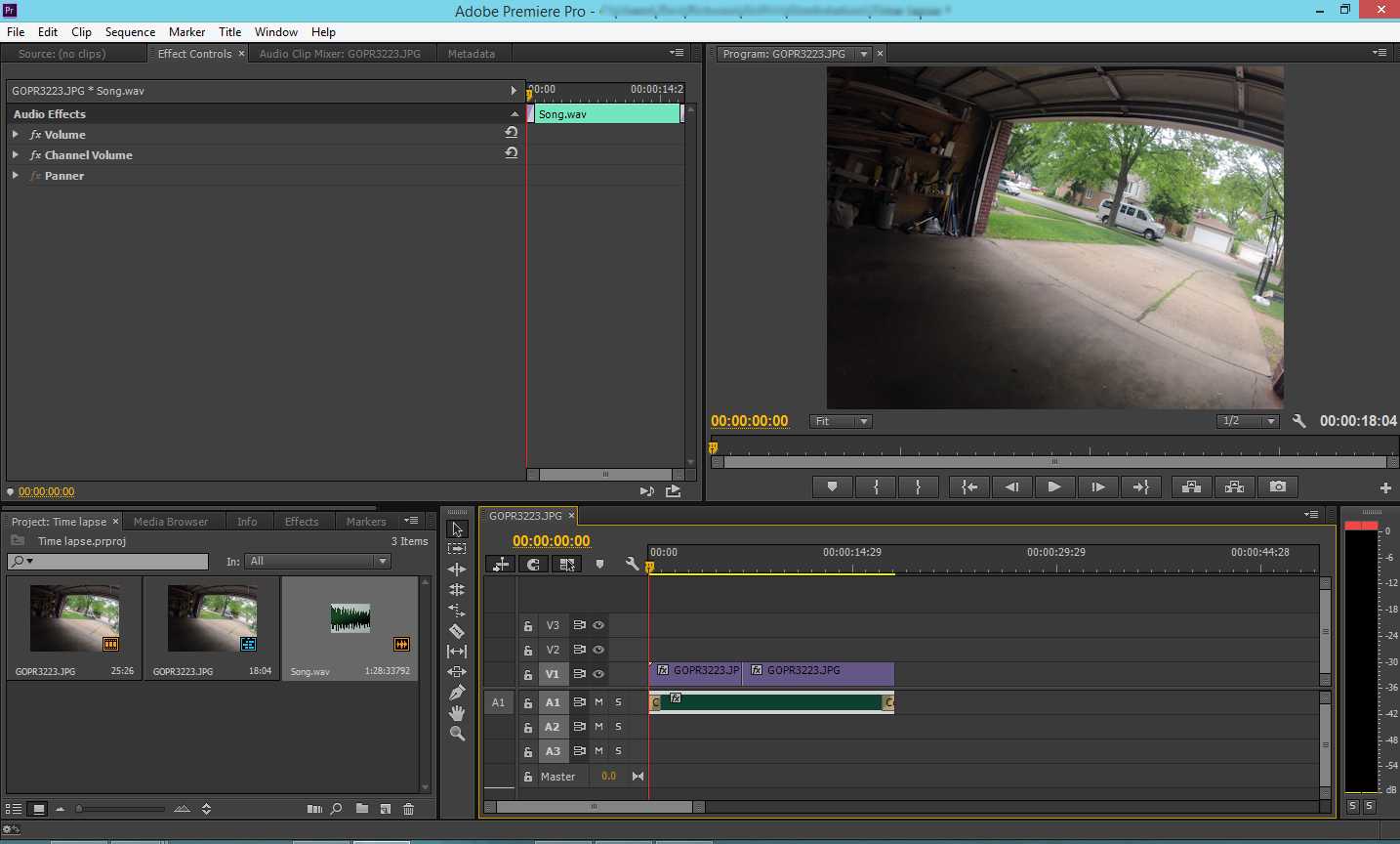Step forward one frame
Image resolution: width=1400 pixels, height=844 pixels.
click(x=1098, y=486)
